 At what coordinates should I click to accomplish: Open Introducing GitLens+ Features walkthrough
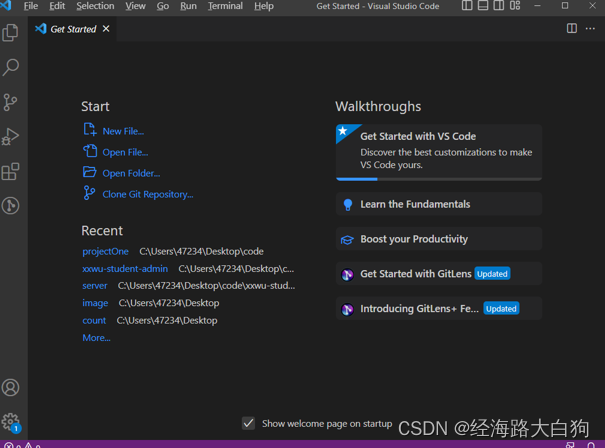tap(439, 308)
